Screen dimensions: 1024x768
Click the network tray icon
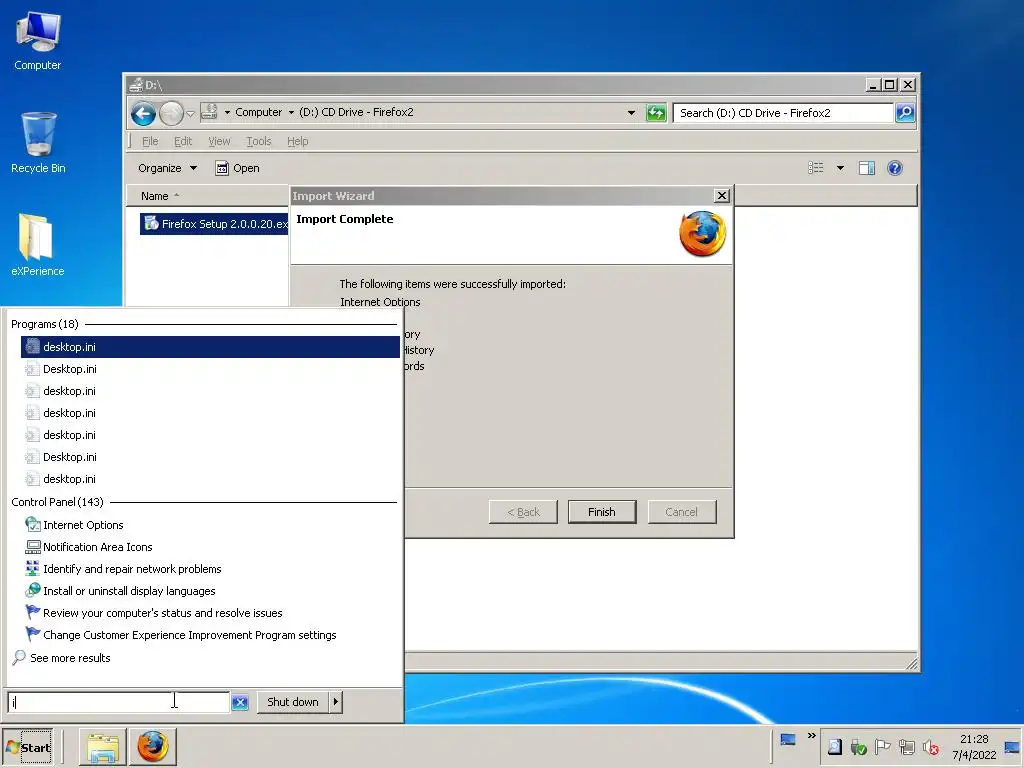[906, 747]
